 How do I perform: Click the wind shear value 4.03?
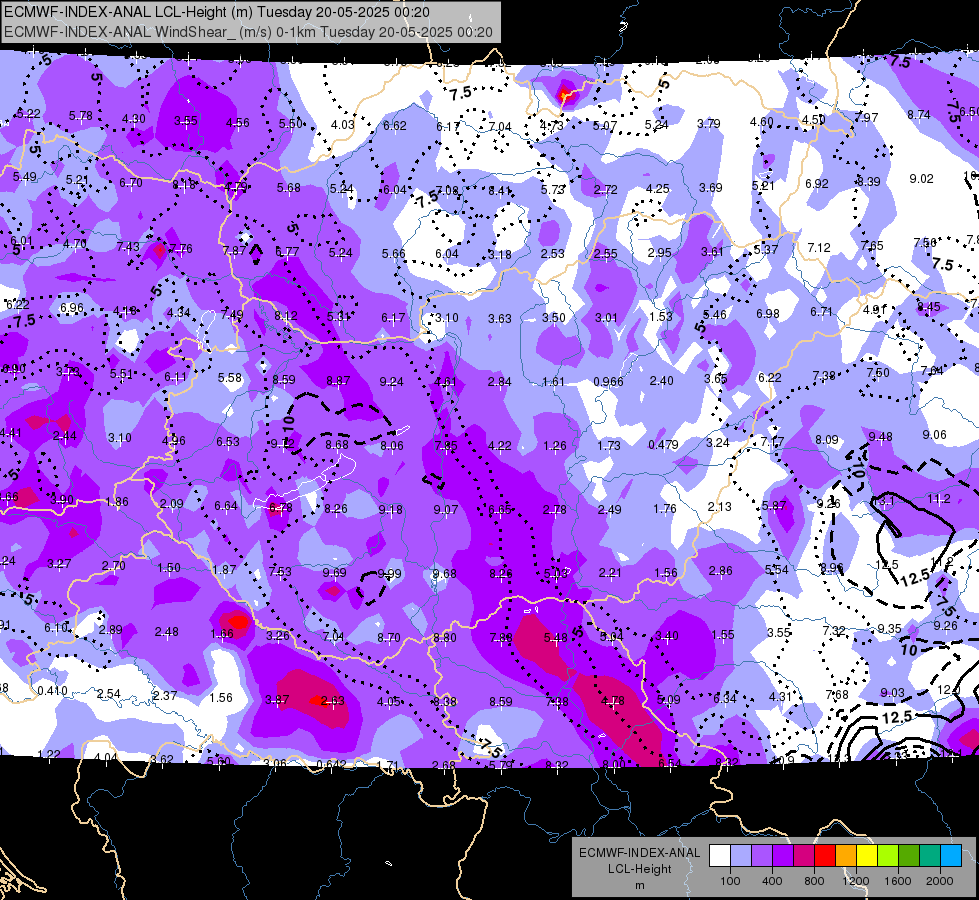coord(343,124)
